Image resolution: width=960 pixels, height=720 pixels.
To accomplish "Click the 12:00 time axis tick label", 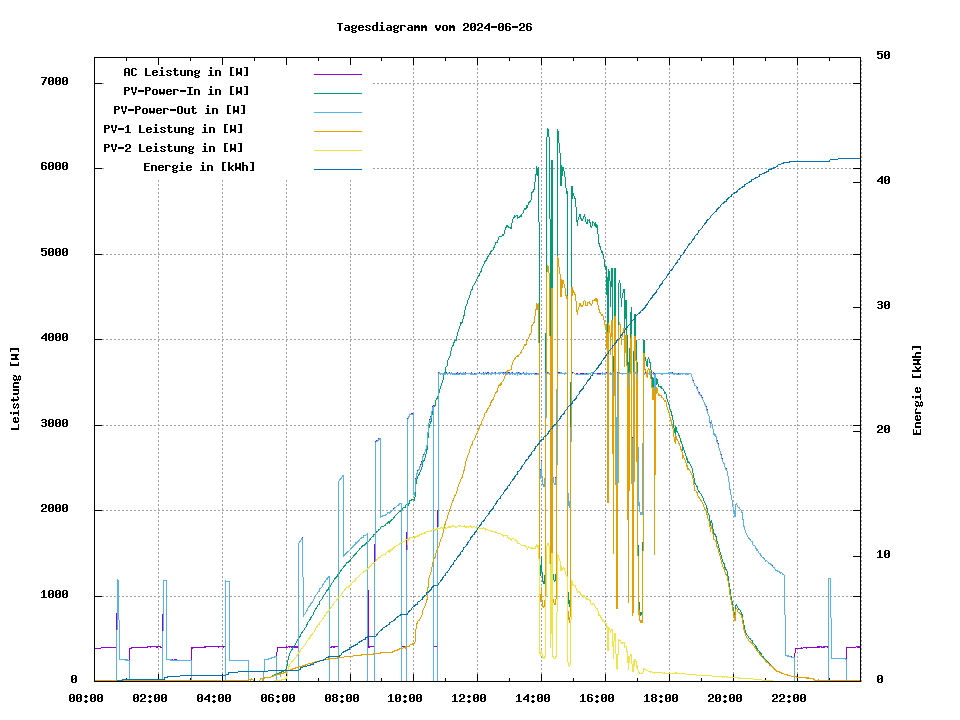I will coord(468,698).
